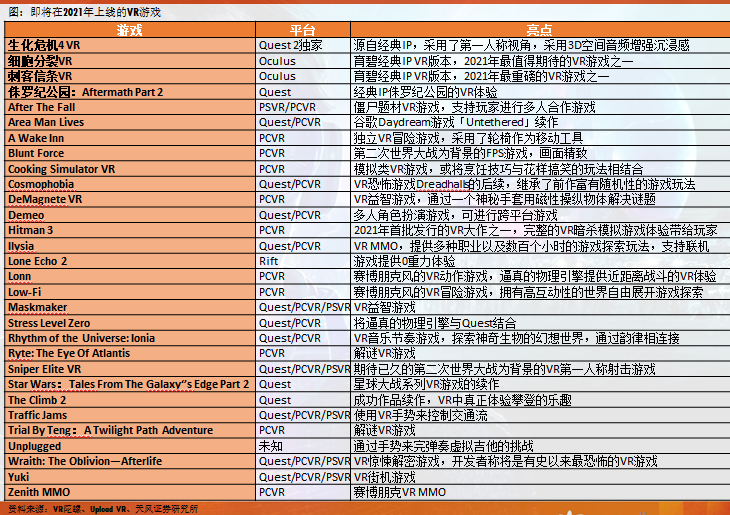730x515 pixels.
Task: Select the Low-Fi cell
Action: 130,292
